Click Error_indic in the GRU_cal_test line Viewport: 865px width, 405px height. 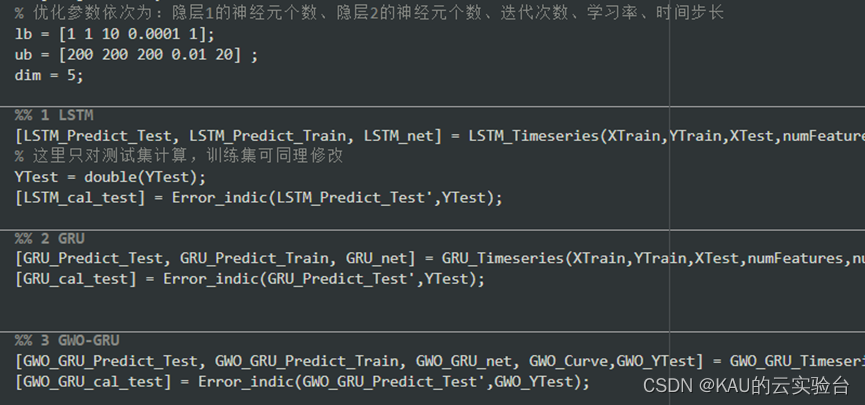coord(211,279)
